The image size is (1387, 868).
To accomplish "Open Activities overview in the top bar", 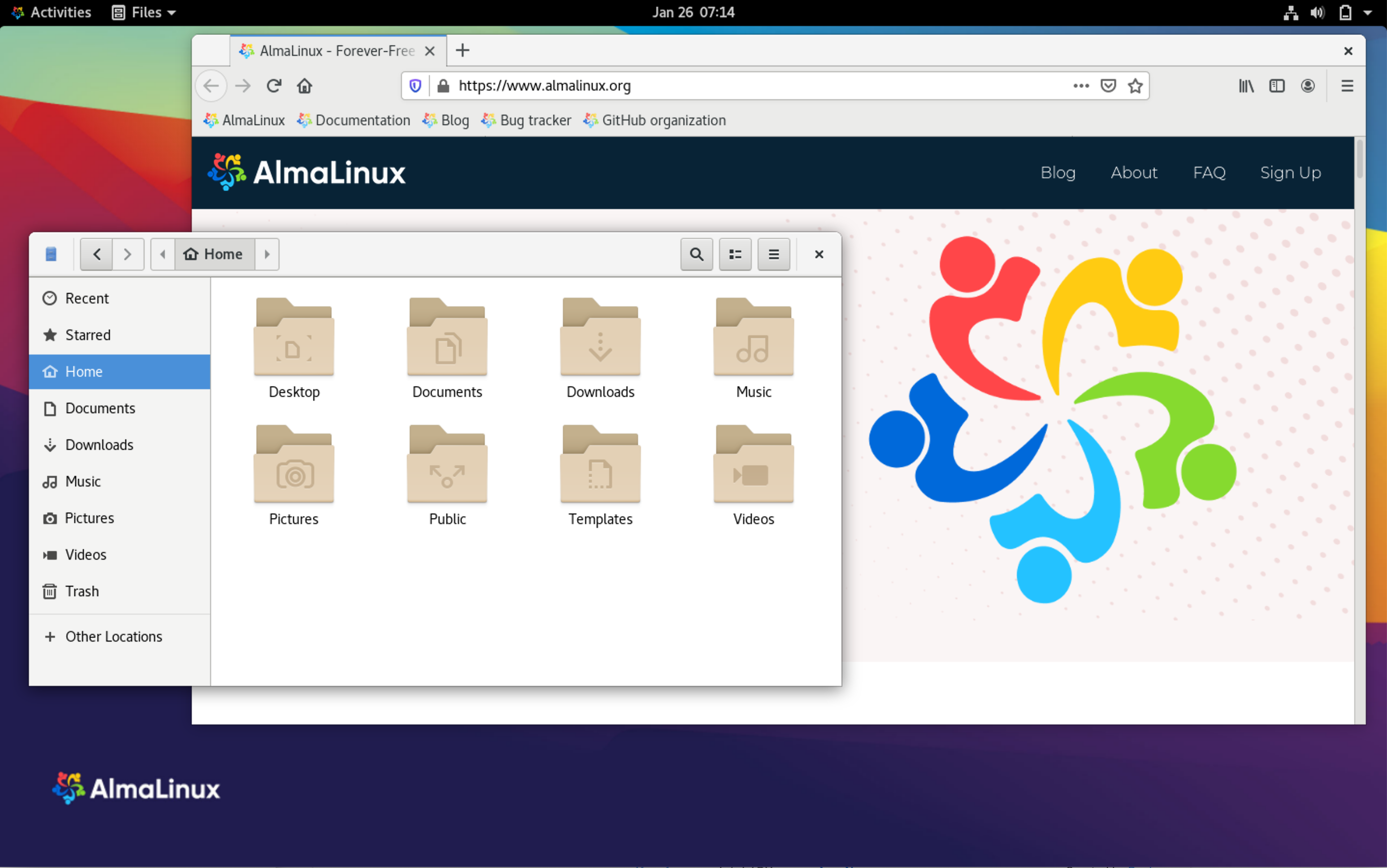I will click(52, 12).
